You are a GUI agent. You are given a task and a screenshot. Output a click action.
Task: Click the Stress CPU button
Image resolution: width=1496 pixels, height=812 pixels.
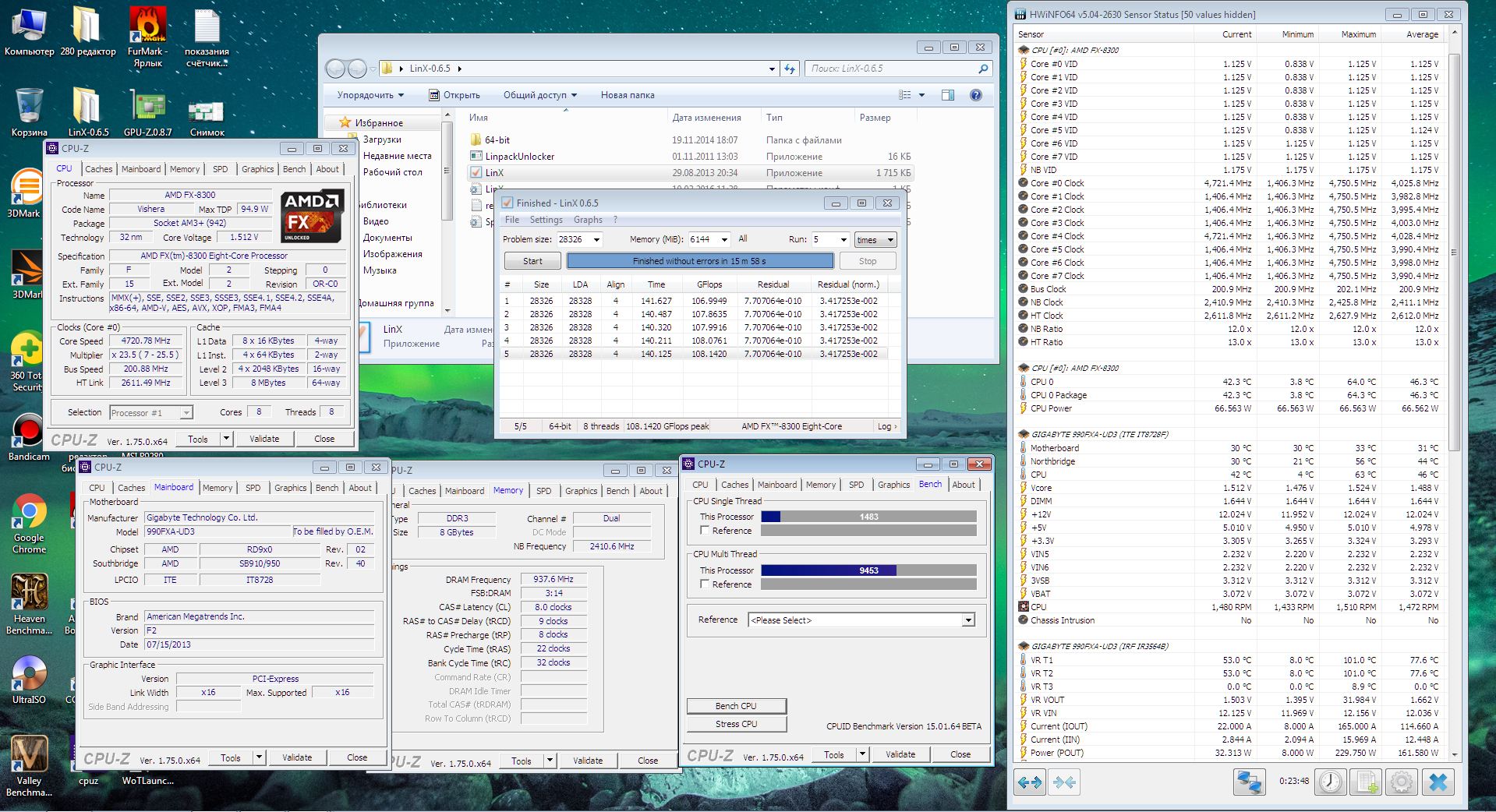736,724
